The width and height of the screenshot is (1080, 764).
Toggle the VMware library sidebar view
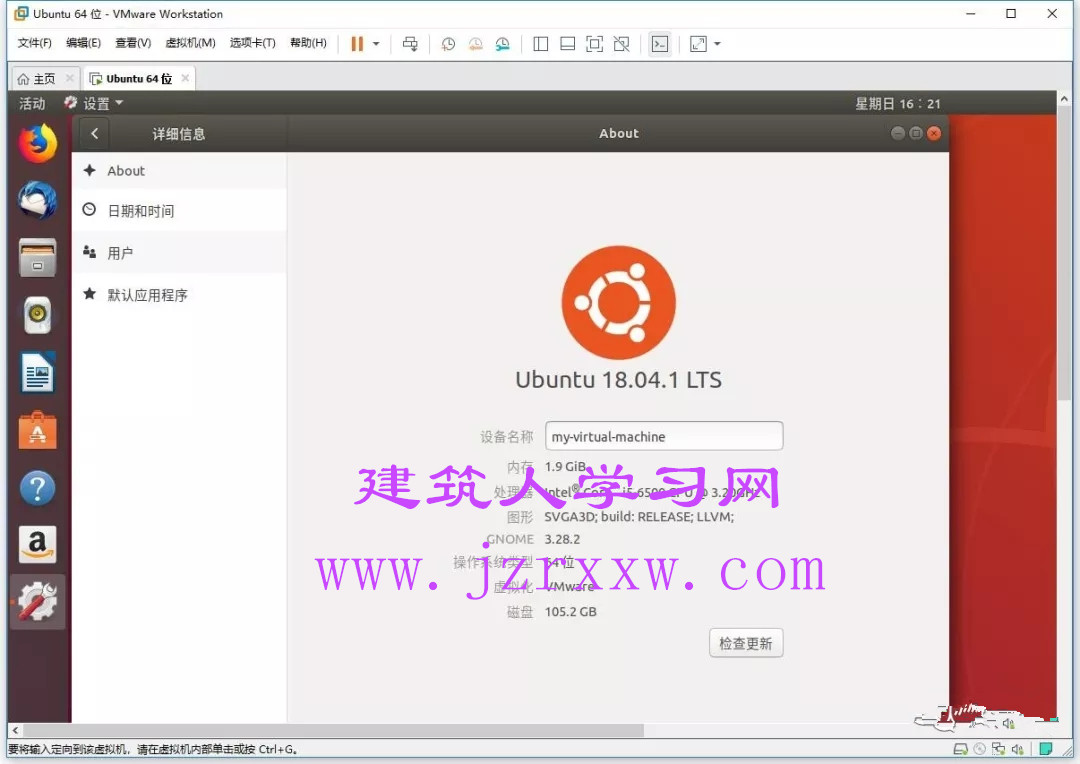[541, 44]
